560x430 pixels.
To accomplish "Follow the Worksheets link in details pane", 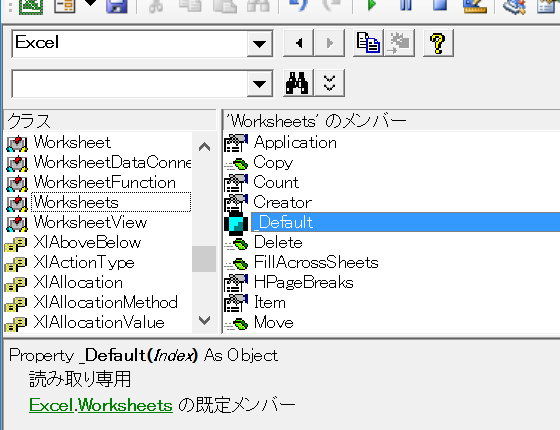I will tap(125, 405).
